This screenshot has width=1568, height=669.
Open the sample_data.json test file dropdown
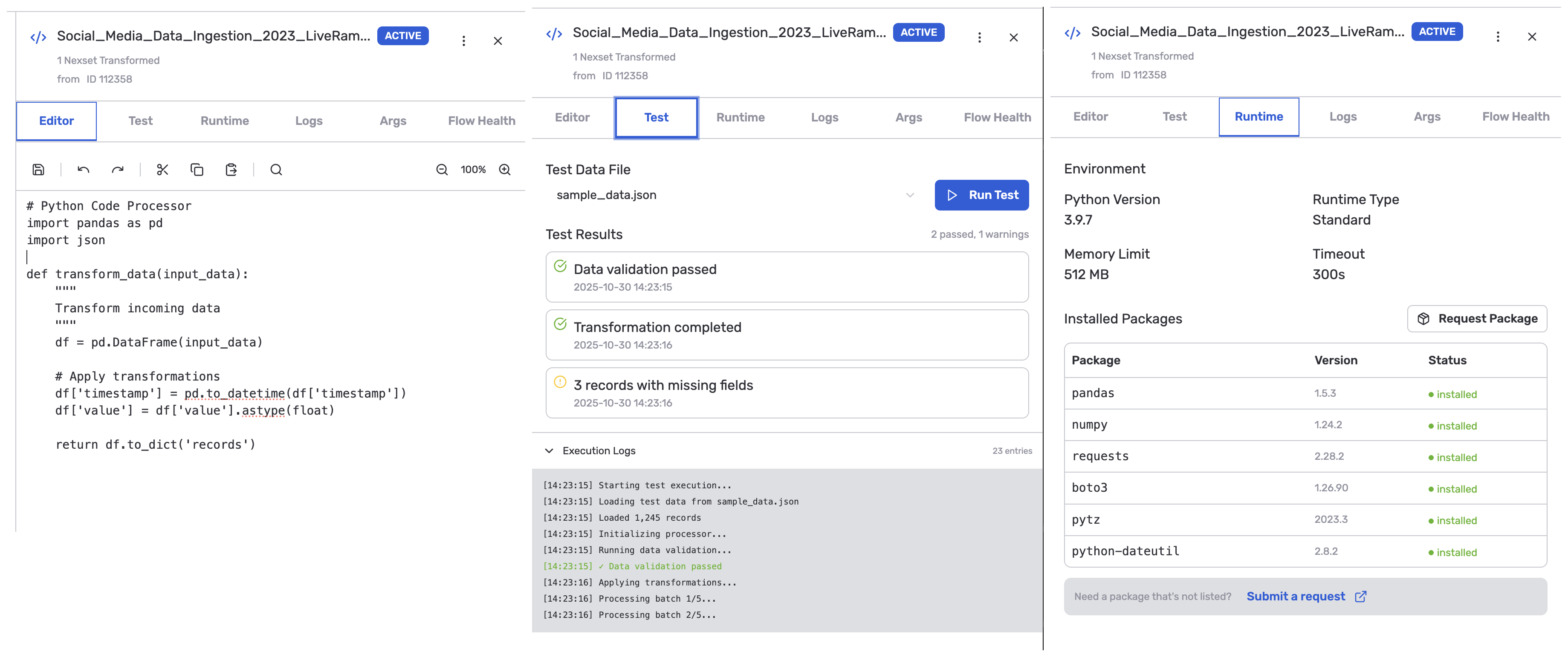point(735,195)
